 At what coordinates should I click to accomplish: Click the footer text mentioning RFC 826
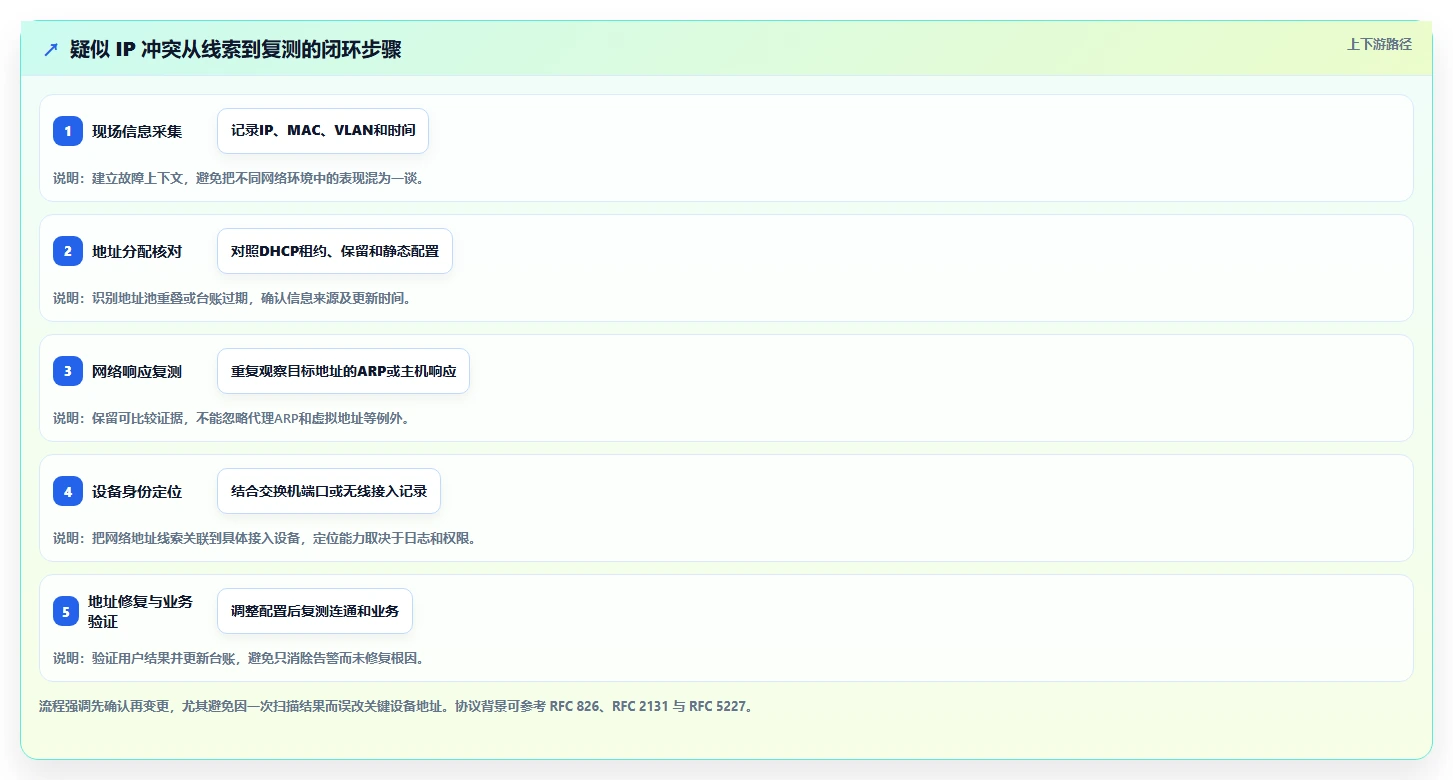point(397,706)
